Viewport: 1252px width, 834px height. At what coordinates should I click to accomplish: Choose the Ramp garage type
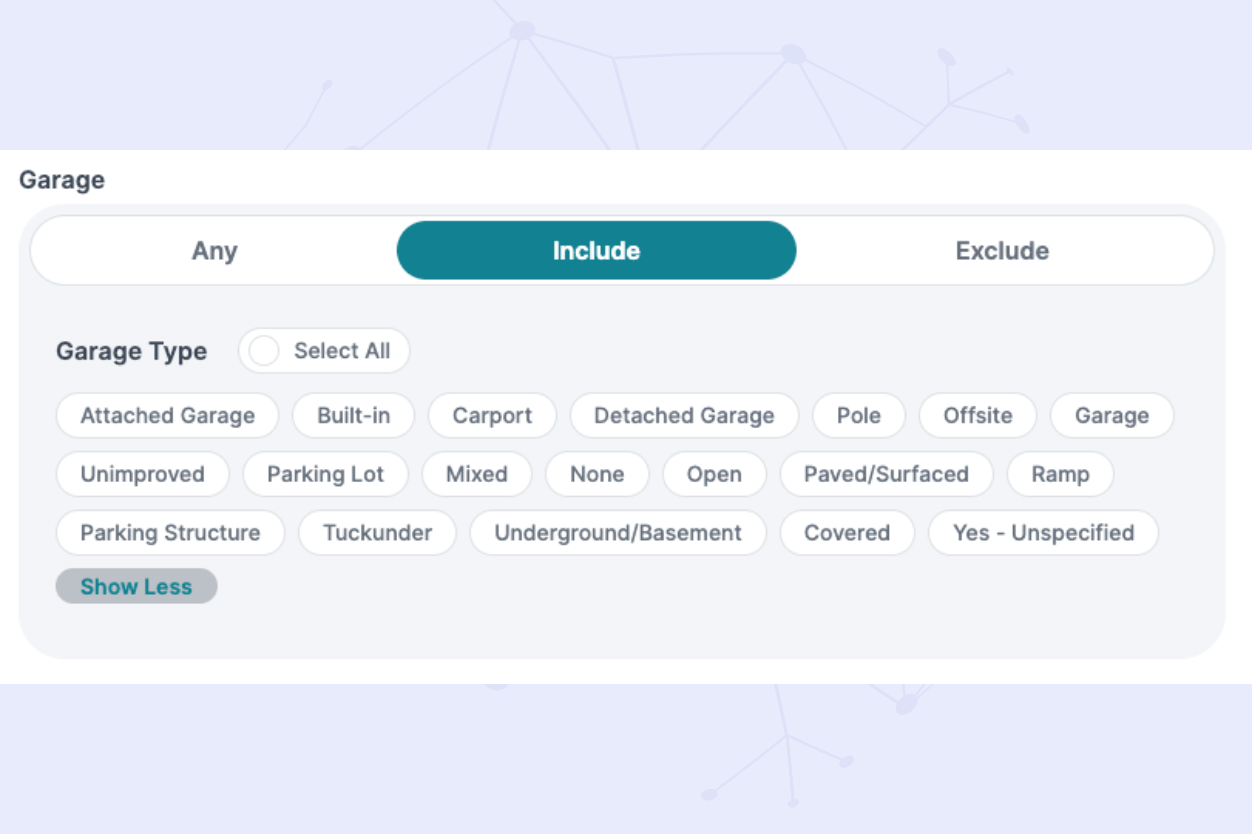tap(1060, 474)
